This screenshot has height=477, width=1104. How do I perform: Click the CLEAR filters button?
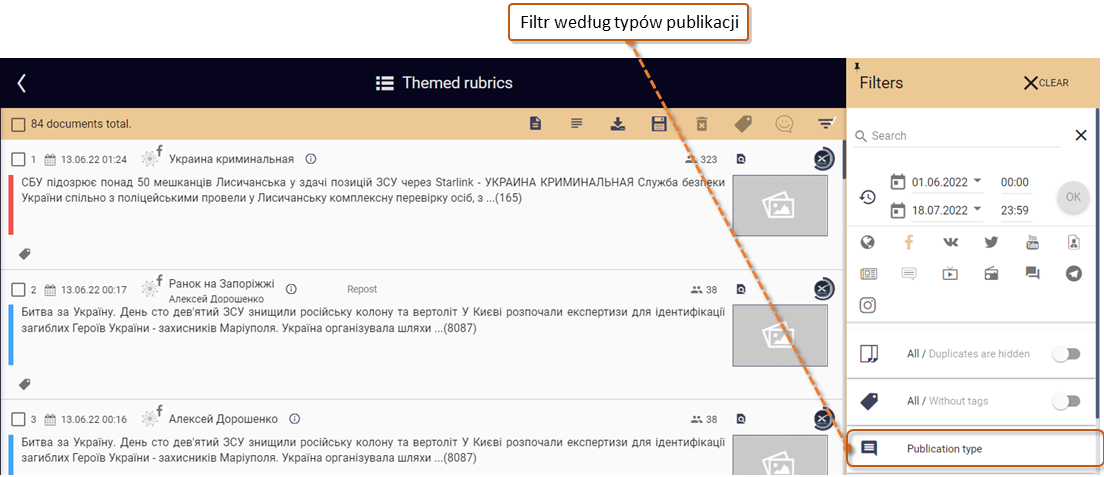point(1046,83)
